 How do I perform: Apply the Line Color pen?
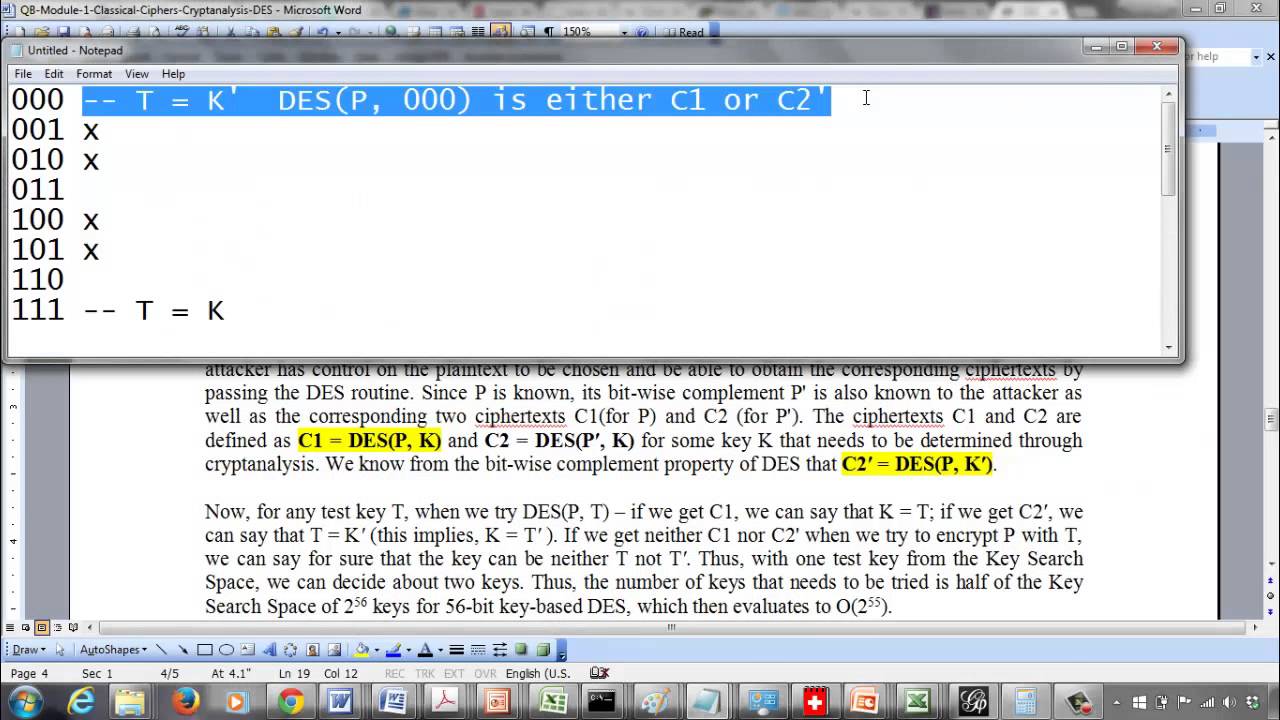tap(394, 650)
